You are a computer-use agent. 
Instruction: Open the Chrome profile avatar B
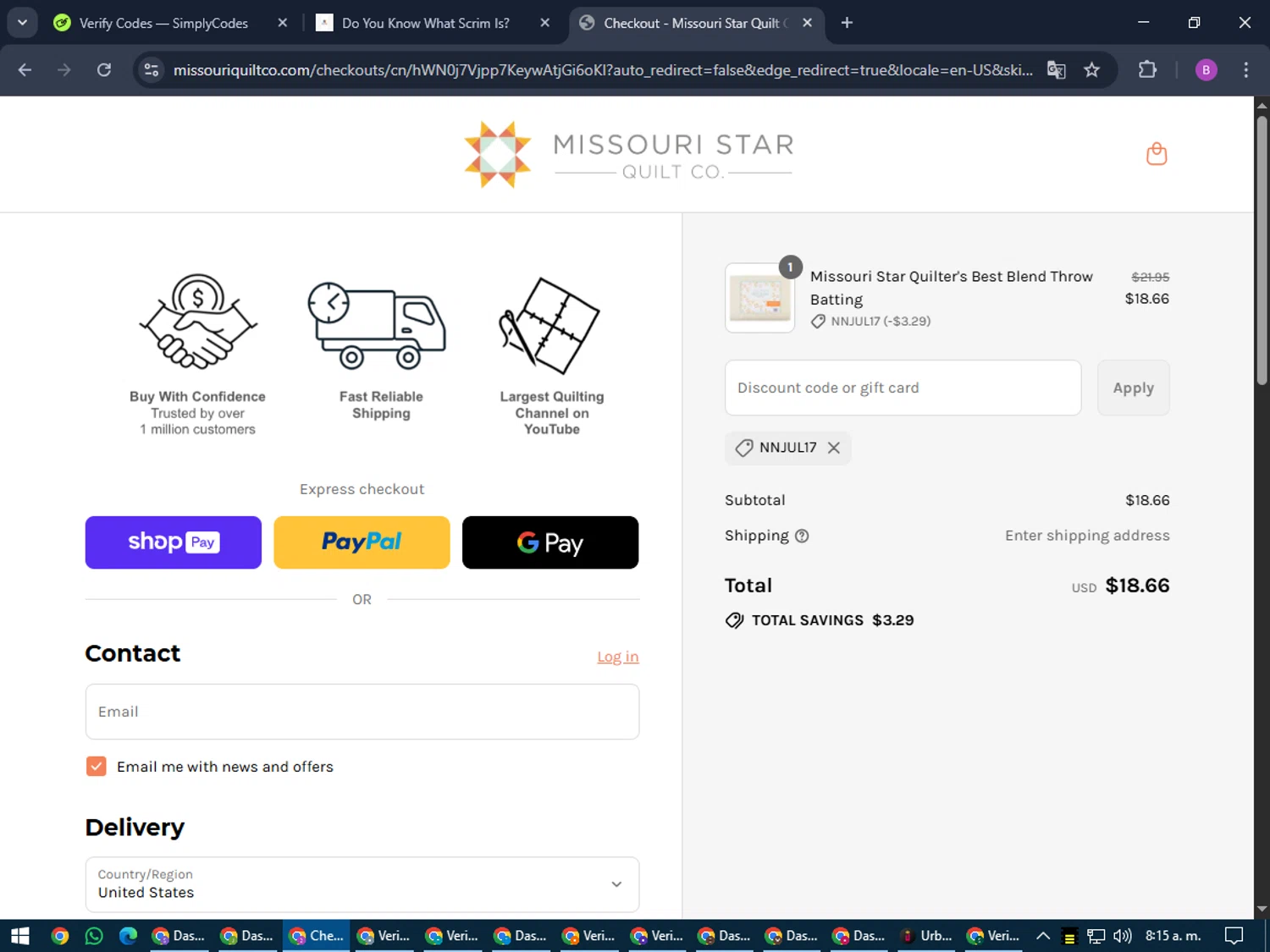pos(1206,70)
